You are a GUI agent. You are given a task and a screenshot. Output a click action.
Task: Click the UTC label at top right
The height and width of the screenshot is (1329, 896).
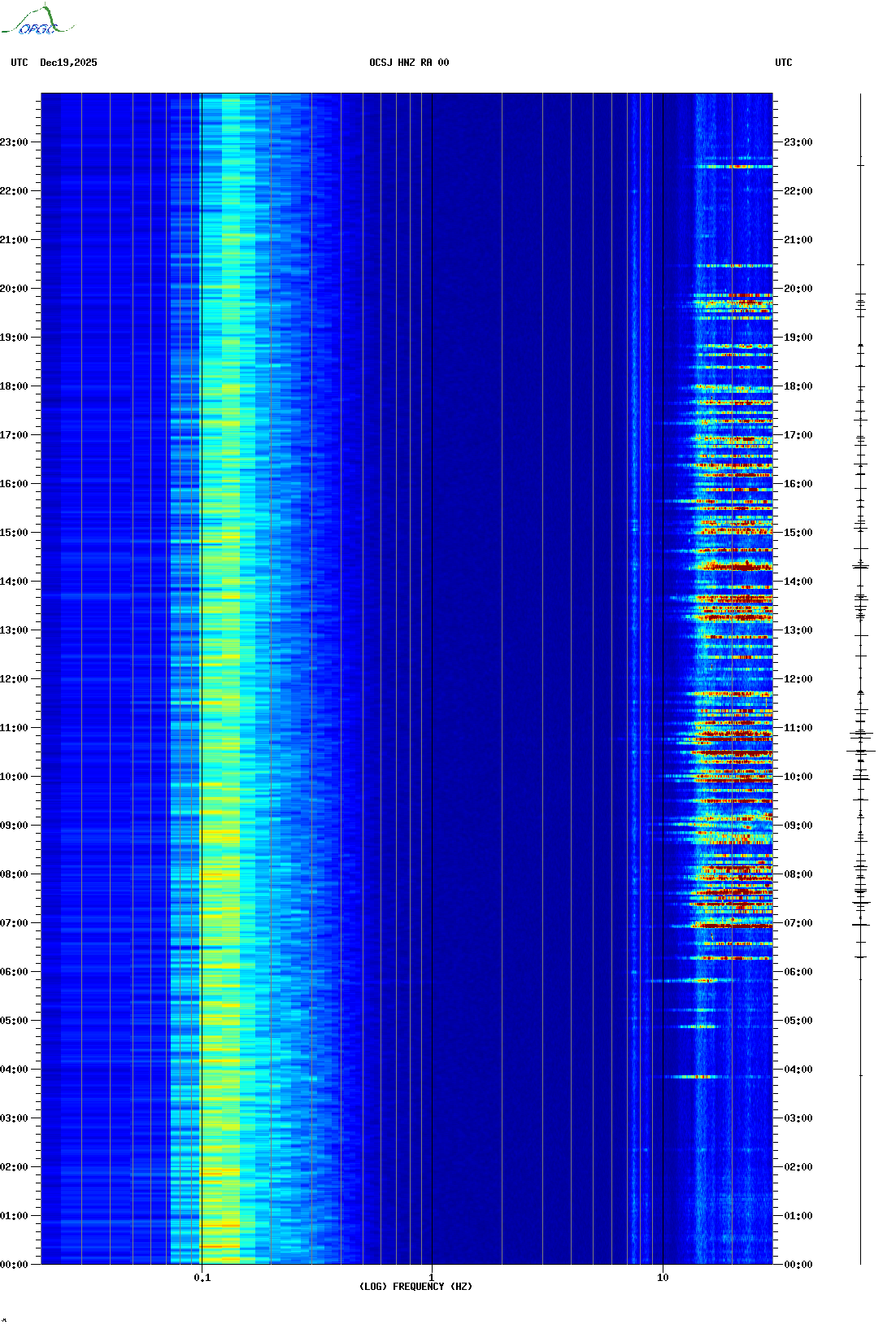coord(783,63)
